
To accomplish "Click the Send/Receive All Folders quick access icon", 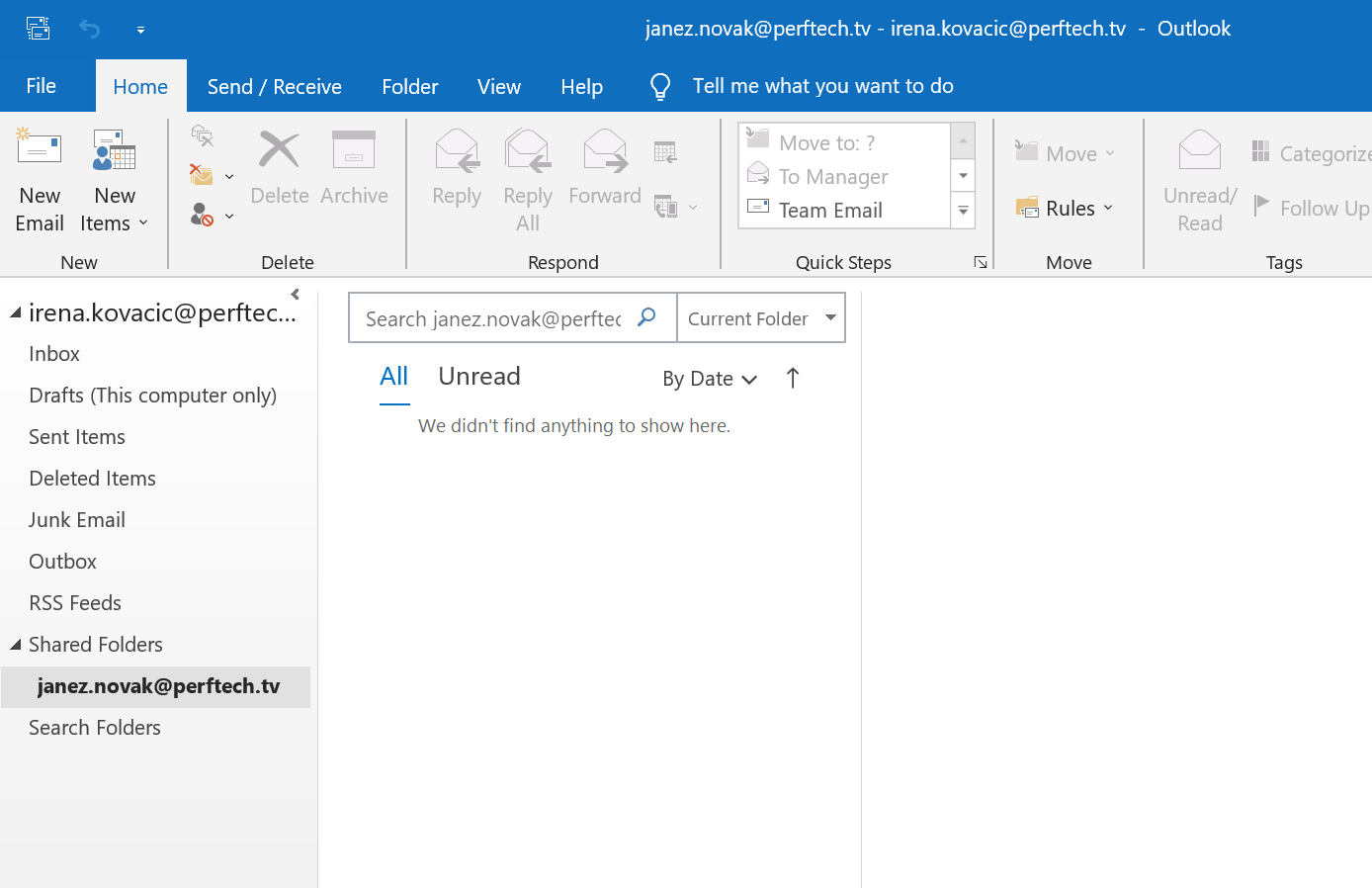I will pos(38,29).
